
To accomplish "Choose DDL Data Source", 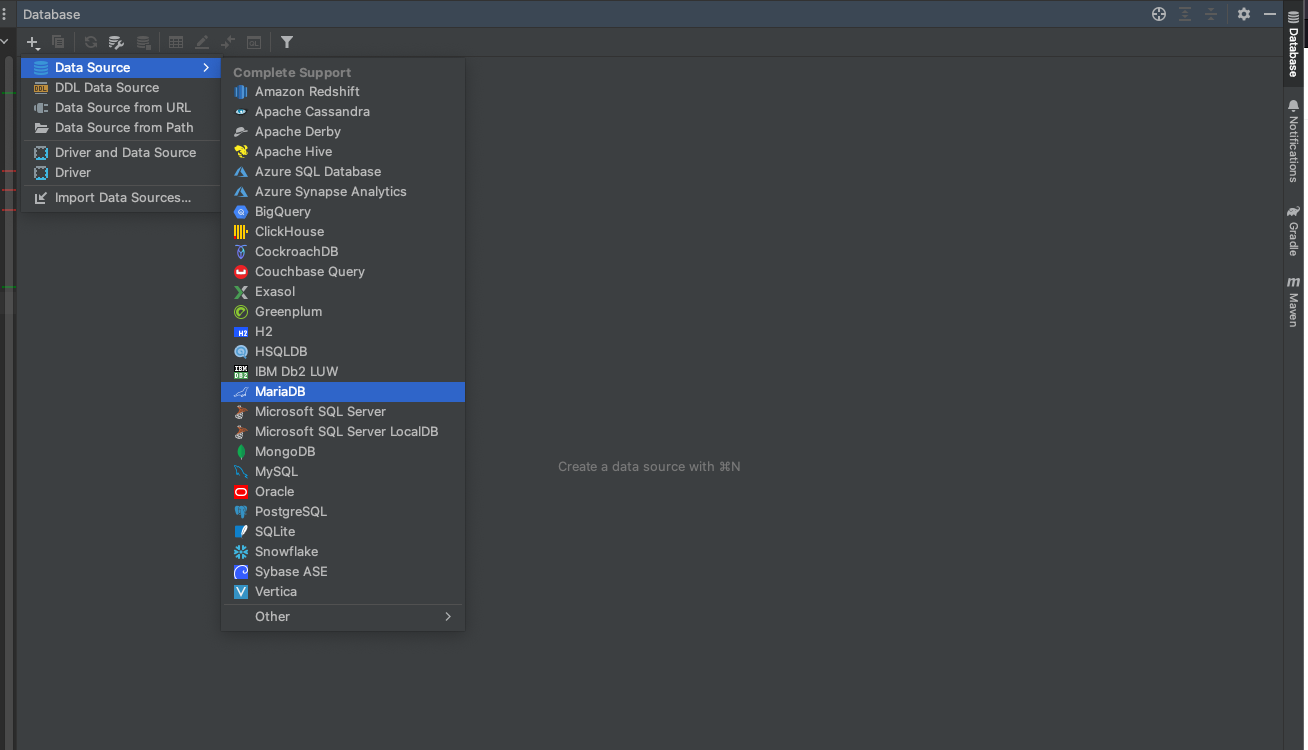I will pos(121,88).
